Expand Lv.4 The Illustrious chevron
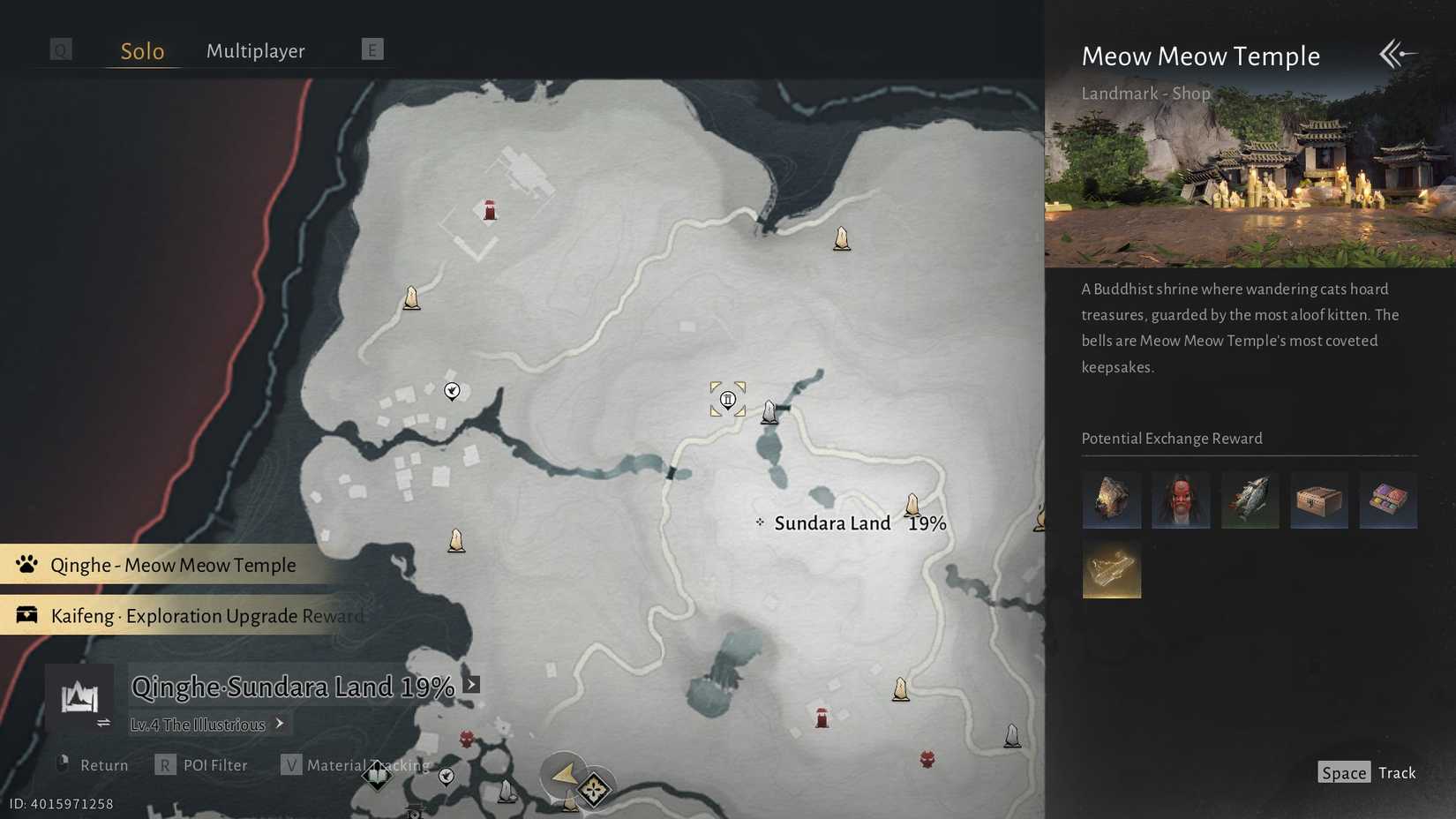Image resolution: width=1456 pixels, height=819 pixels. 280,724
